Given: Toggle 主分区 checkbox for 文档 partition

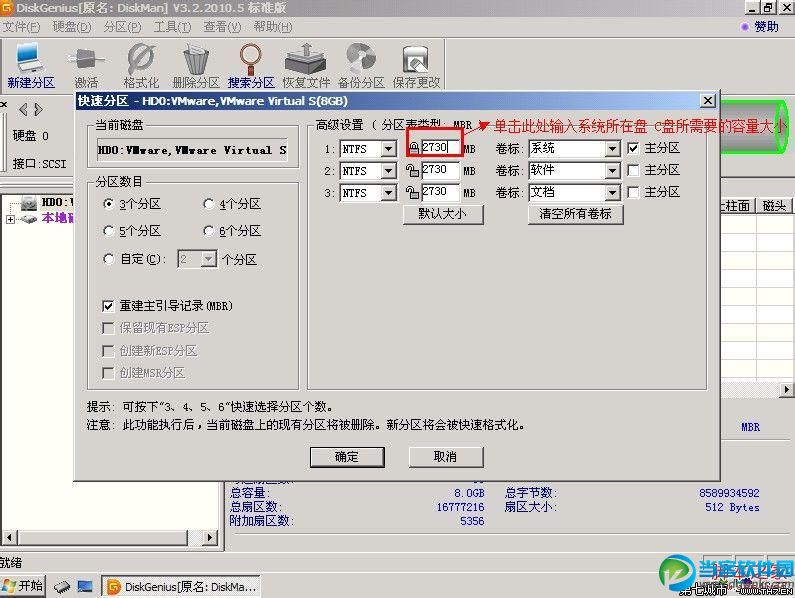Looking at the screenshot, I should pos(633,192).
